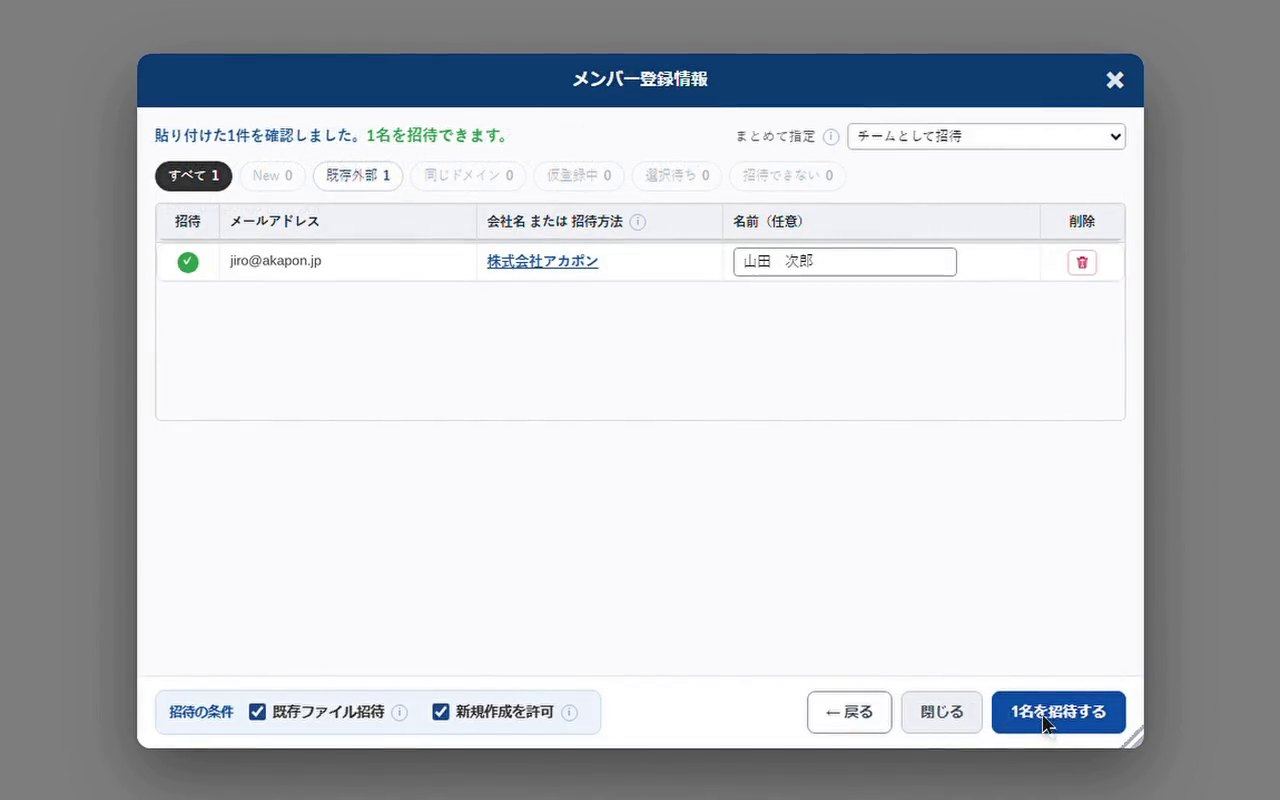Click the 削除 column header
This screenshot has width=1280, height=800.
click(x=1082, y=221)
